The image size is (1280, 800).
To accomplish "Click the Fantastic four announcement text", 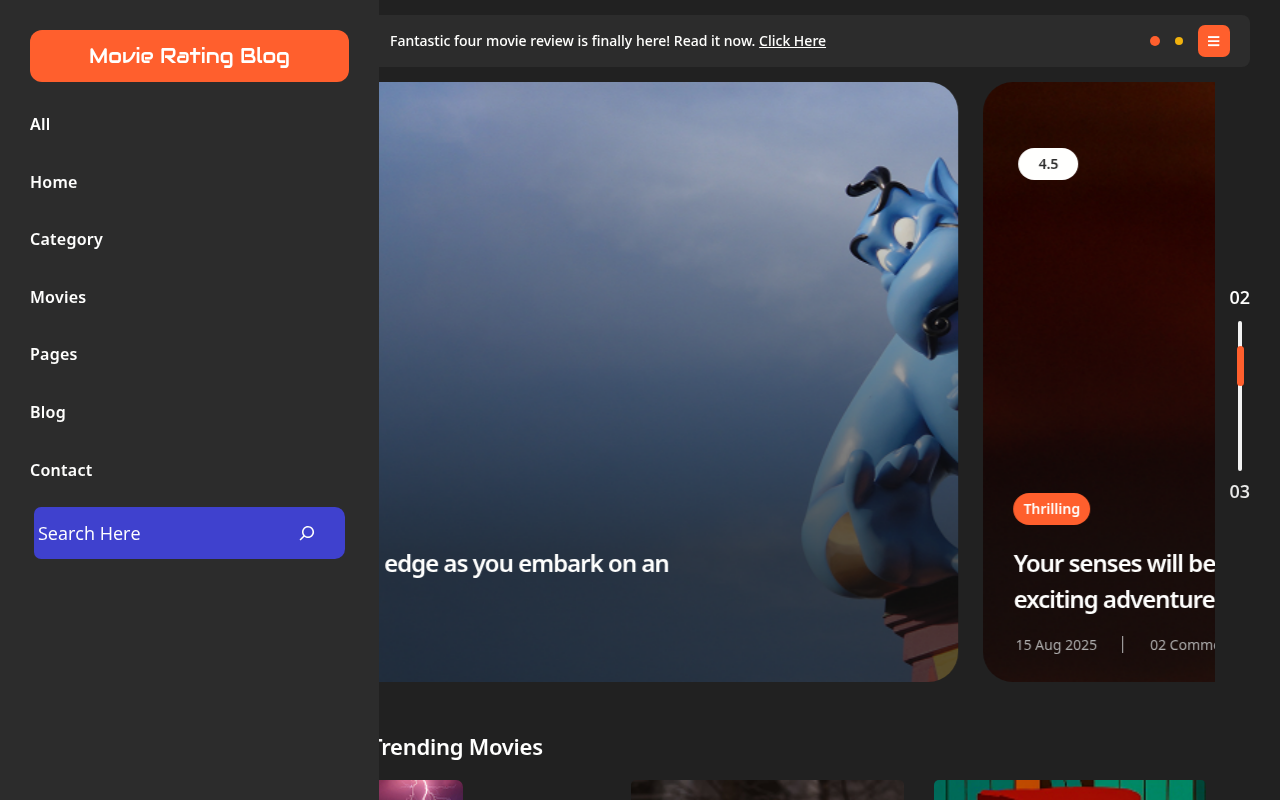I will [572, 41].
